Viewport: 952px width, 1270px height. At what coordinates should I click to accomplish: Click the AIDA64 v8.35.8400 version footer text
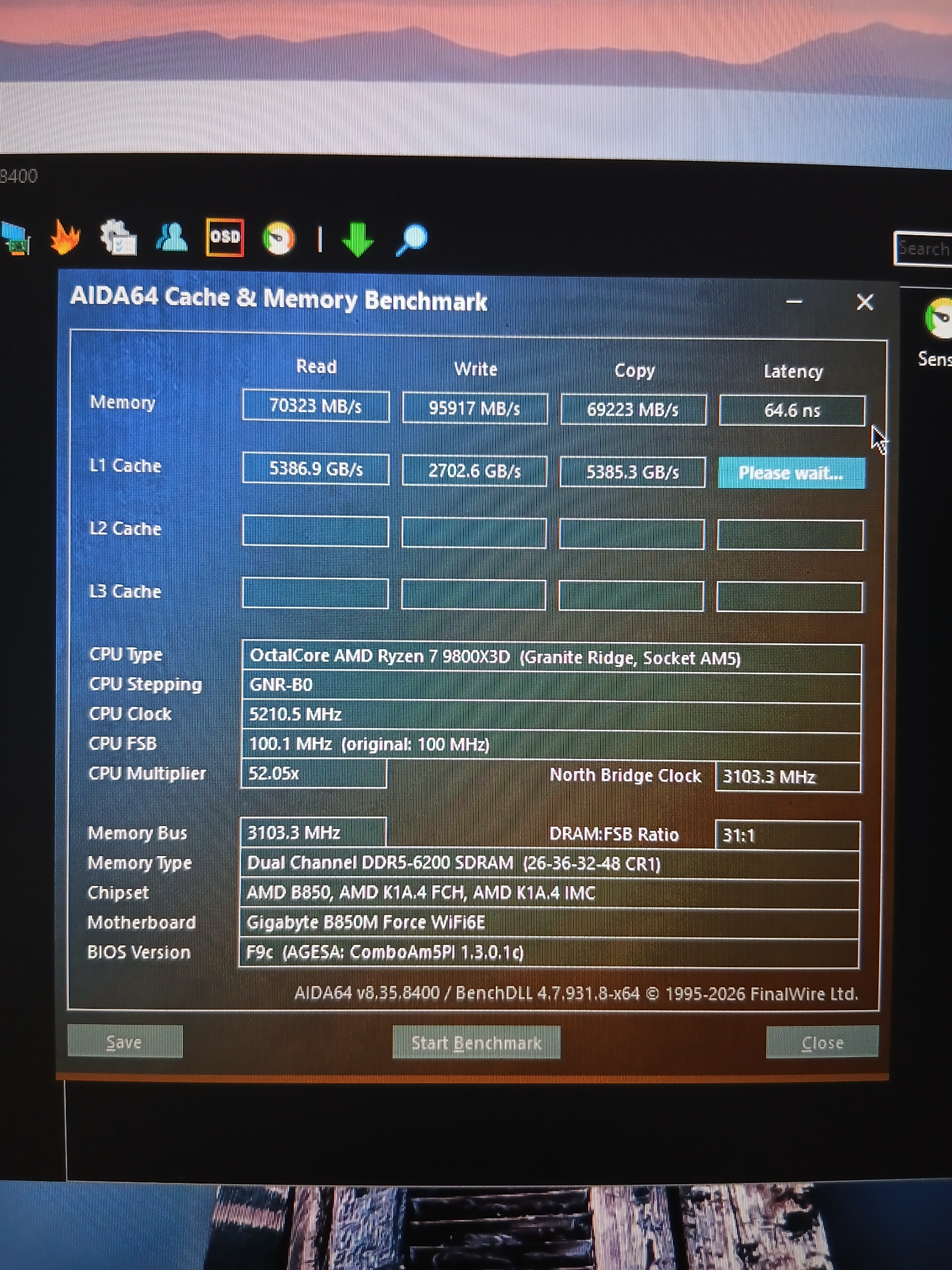point(576,994)
